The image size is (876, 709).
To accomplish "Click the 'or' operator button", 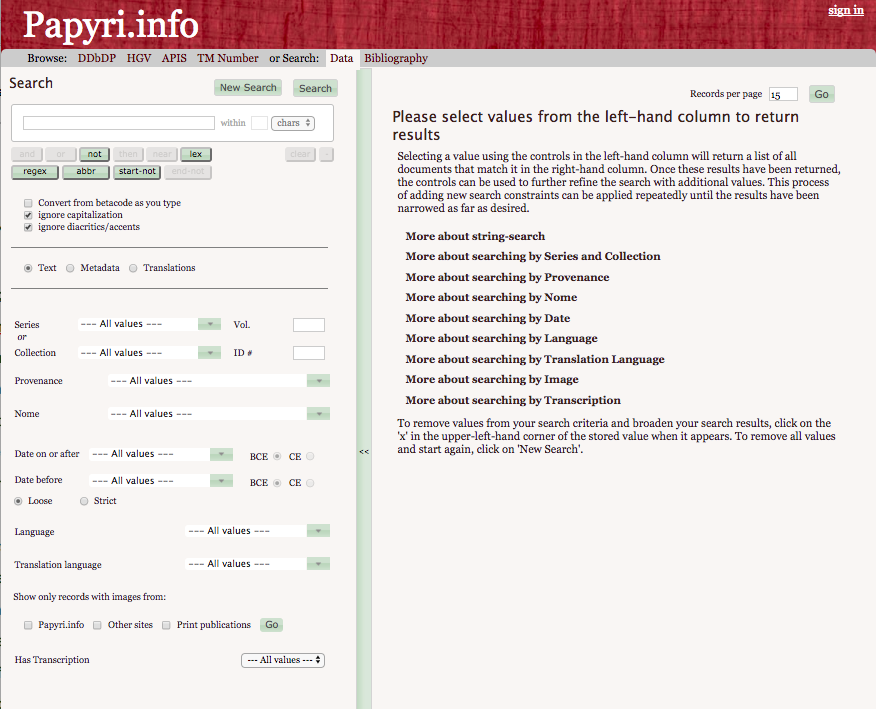I will 61,154.
